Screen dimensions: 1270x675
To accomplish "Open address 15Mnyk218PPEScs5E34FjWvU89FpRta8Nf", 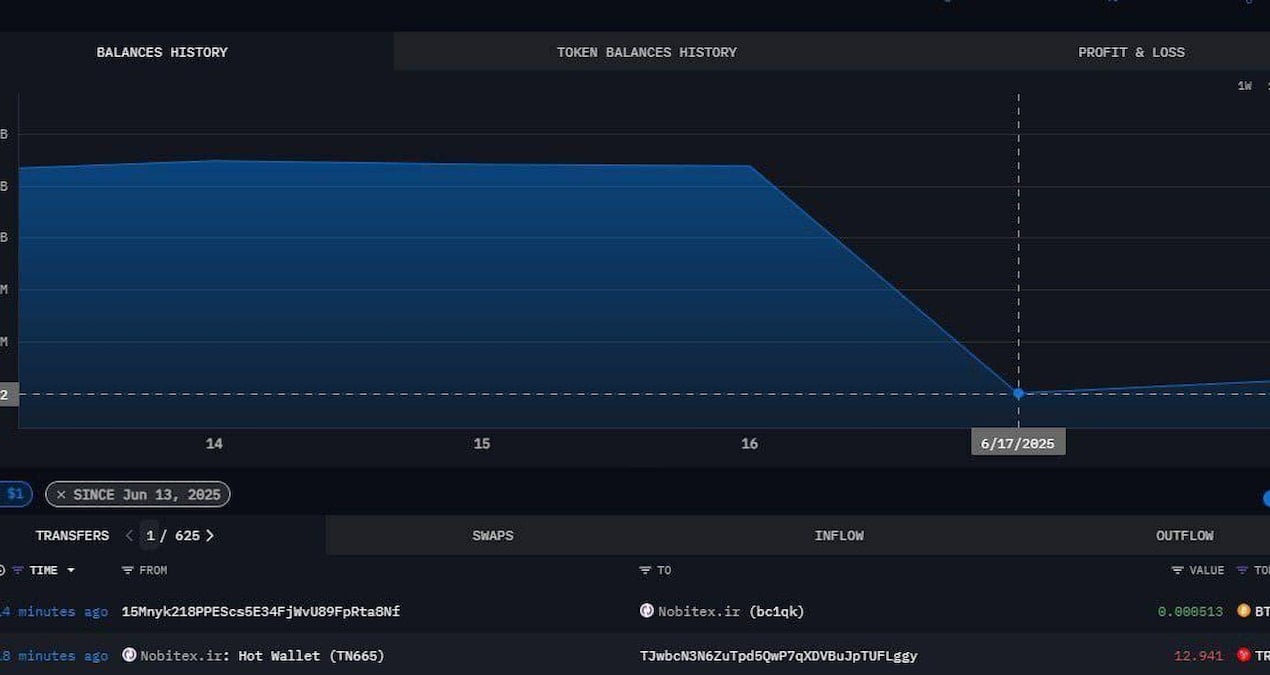I will (x=260, y=611).
